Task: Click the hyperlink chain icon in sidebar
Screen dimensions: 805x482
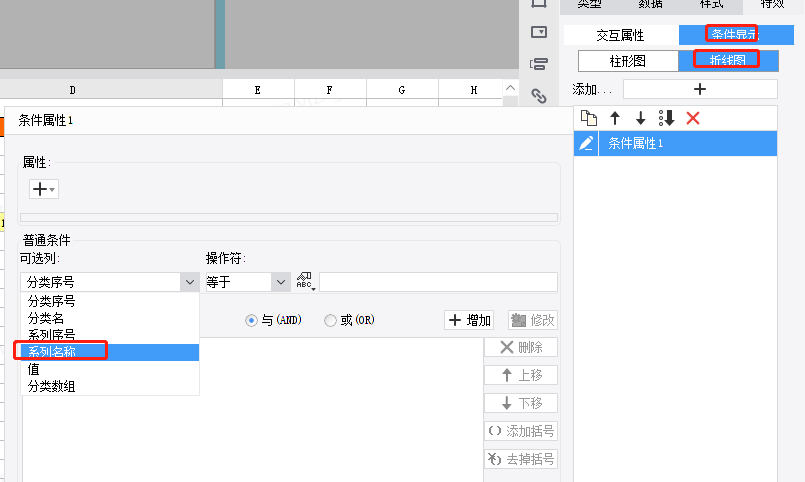Action: [539, 96]
